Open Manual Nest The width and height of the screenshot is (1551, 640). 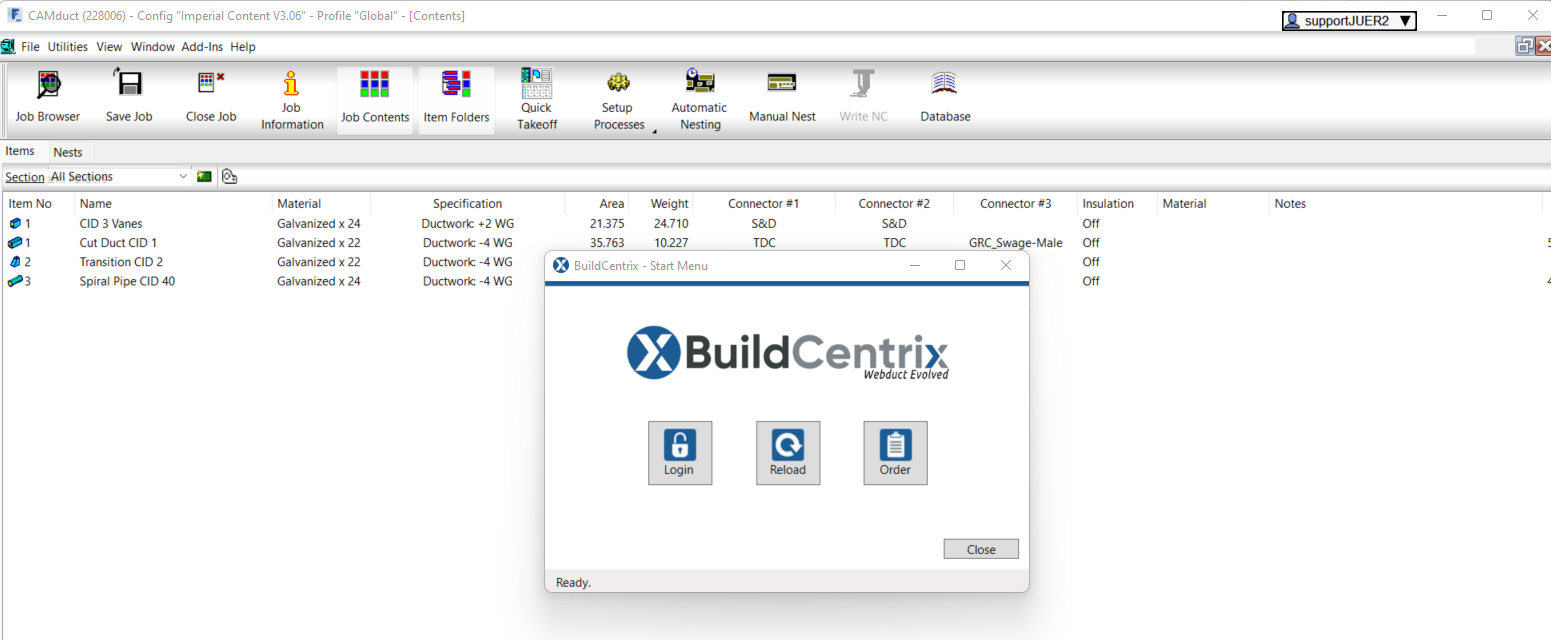(x=782, y=97)
